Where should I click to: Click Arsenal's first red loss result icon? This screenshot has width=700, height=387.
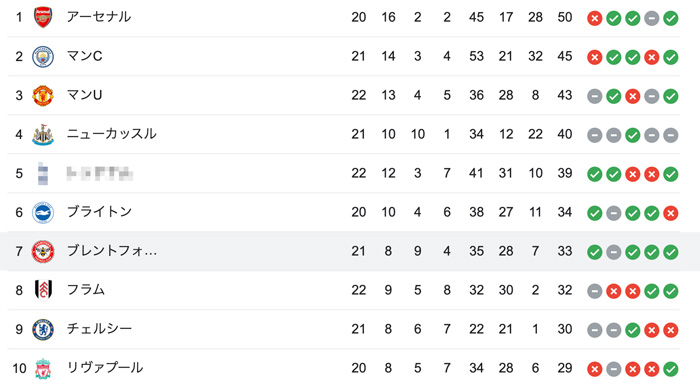[x=595, y=18]
